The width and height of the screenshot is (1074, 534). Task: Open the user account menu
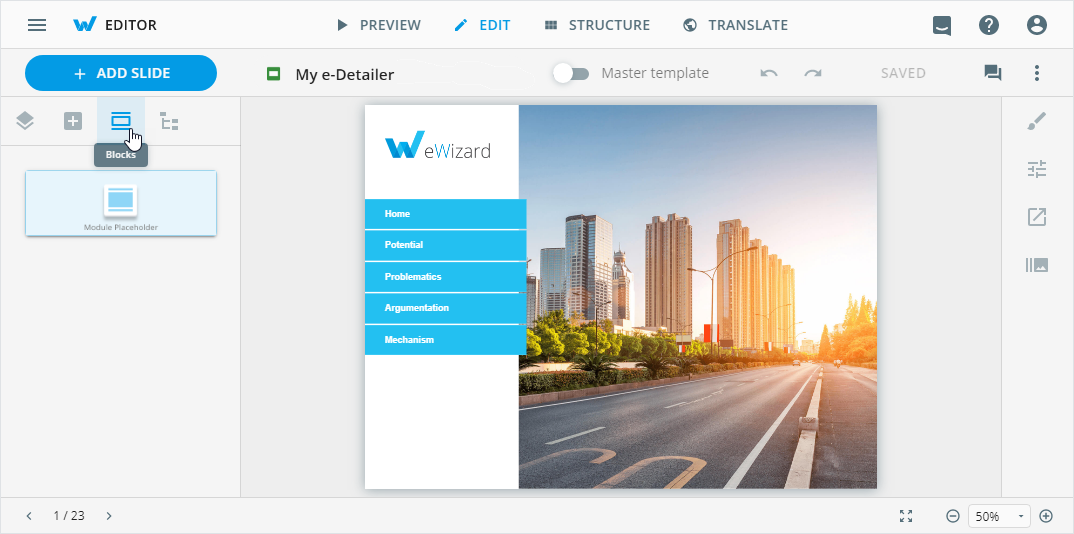pos(1037,25)
